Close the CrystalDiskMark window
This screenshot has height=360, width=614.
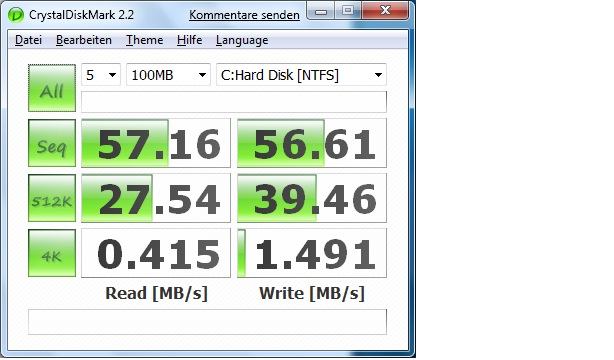[x=385, y=11]
